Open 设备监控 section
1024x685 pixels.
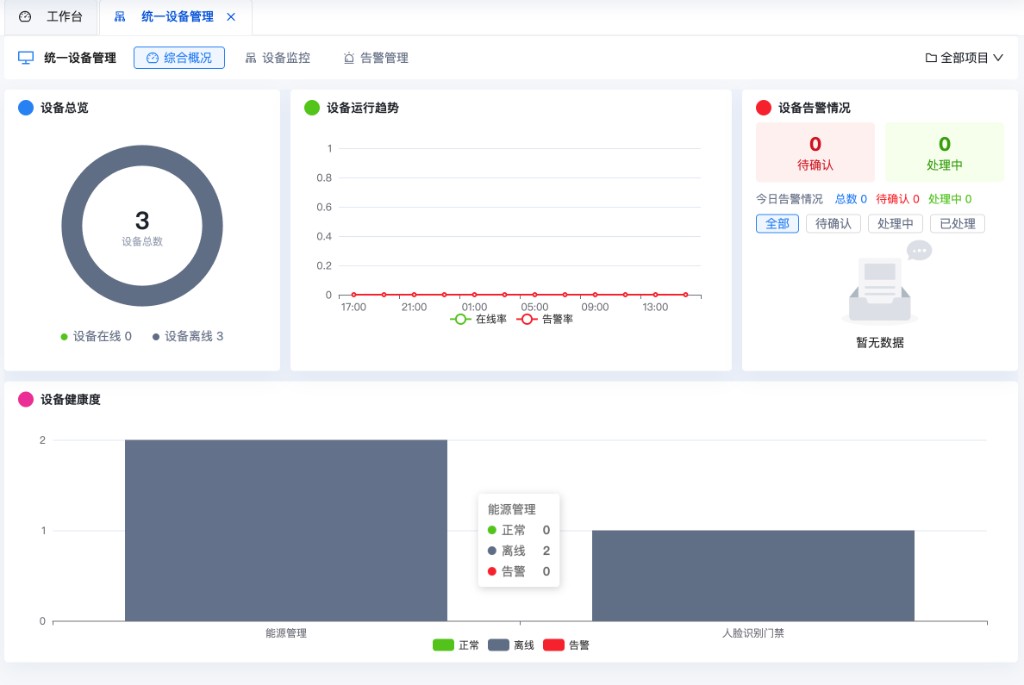[278, 57]
